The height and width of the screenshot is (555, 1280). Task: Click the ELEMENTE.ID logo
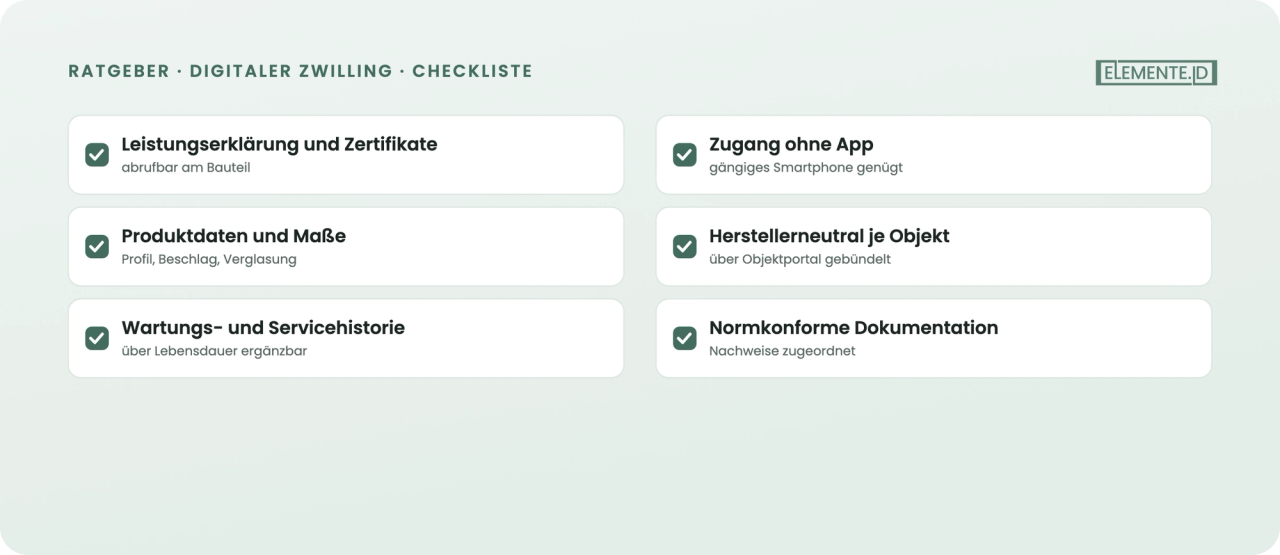pos(1156,72)
